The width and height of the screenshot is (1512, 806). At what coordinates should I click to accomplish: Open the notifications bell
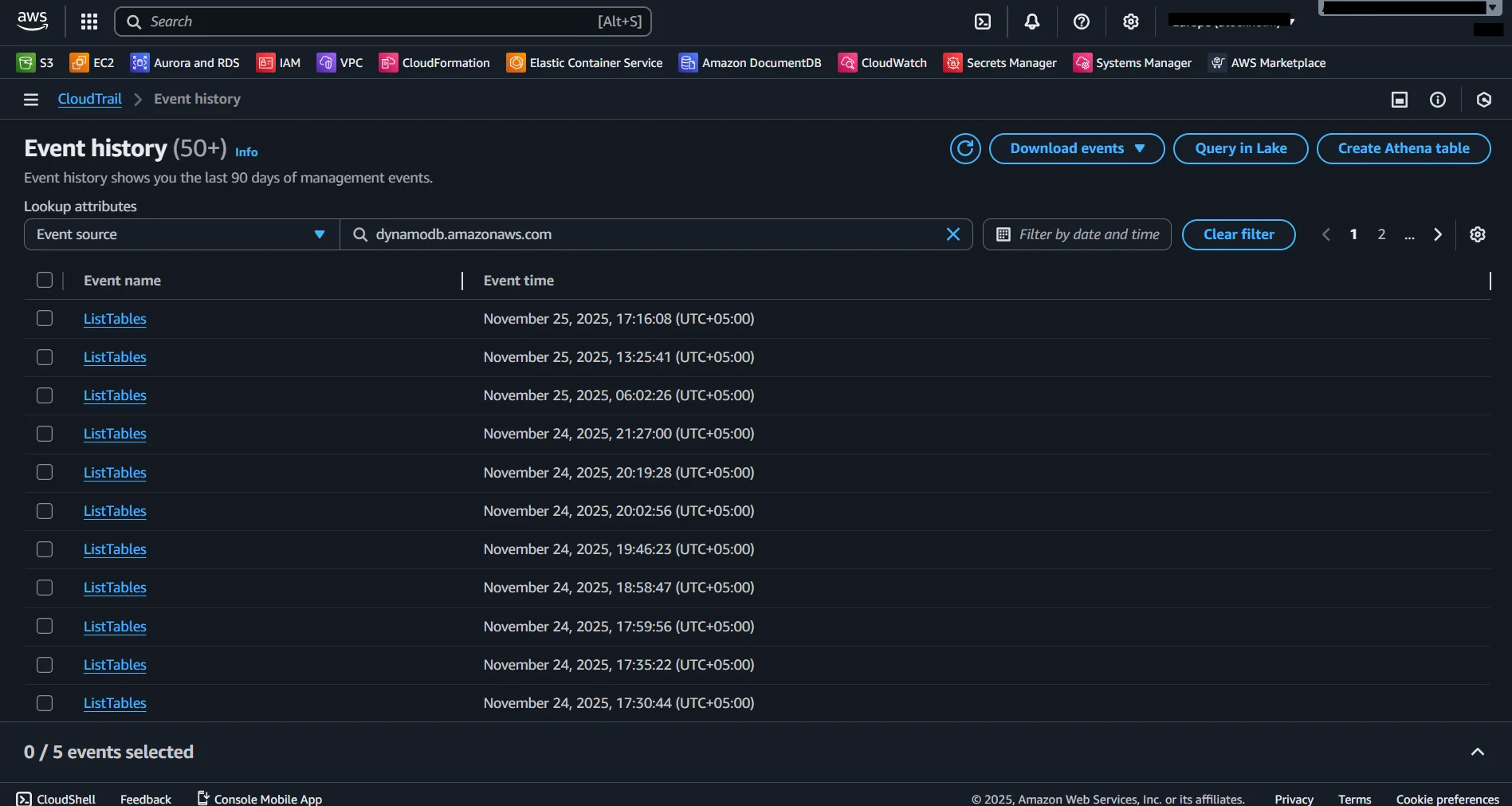click(1031, 22)
